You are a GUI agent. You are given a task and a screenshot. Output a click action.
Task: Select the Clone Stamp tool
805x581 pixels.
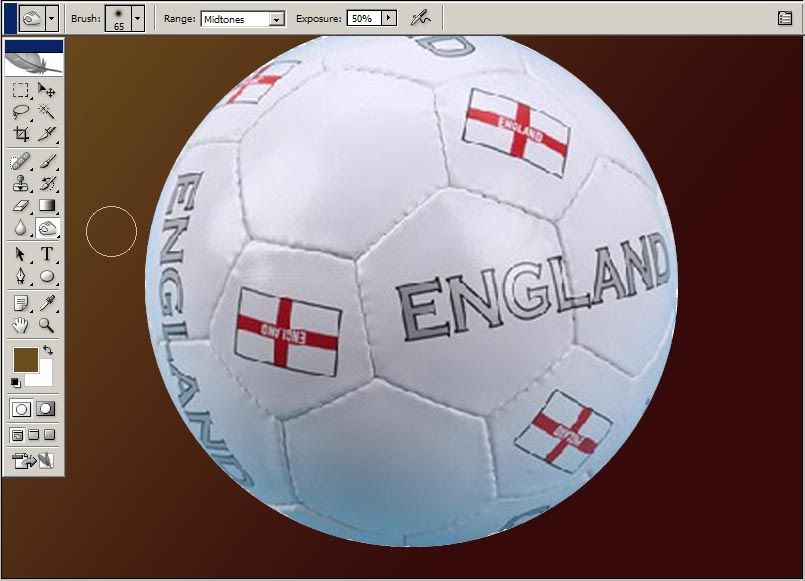pyautogui.click(x=21, y=183)
